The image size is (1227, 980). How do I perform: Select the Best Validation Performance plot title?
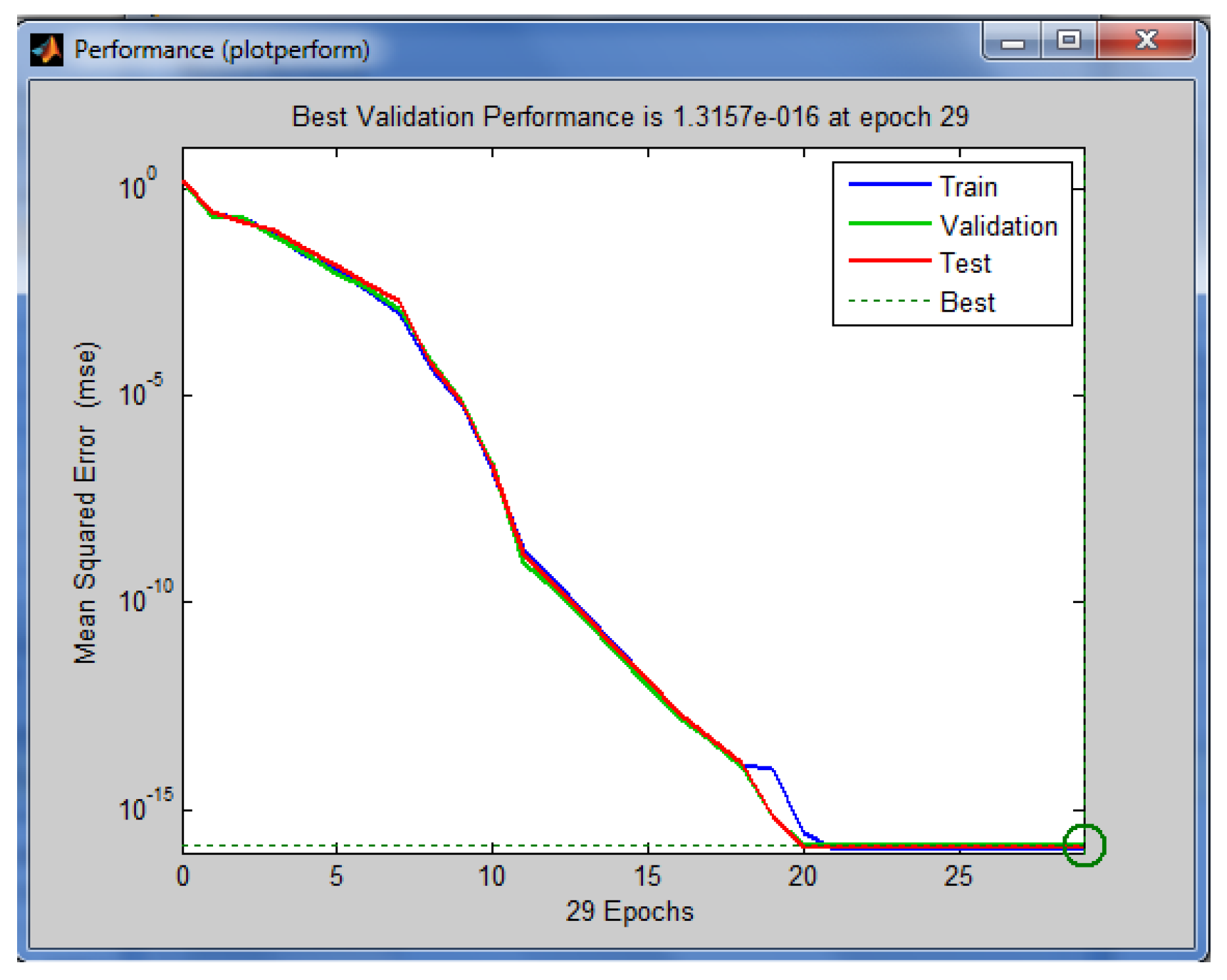coord(629,117)
